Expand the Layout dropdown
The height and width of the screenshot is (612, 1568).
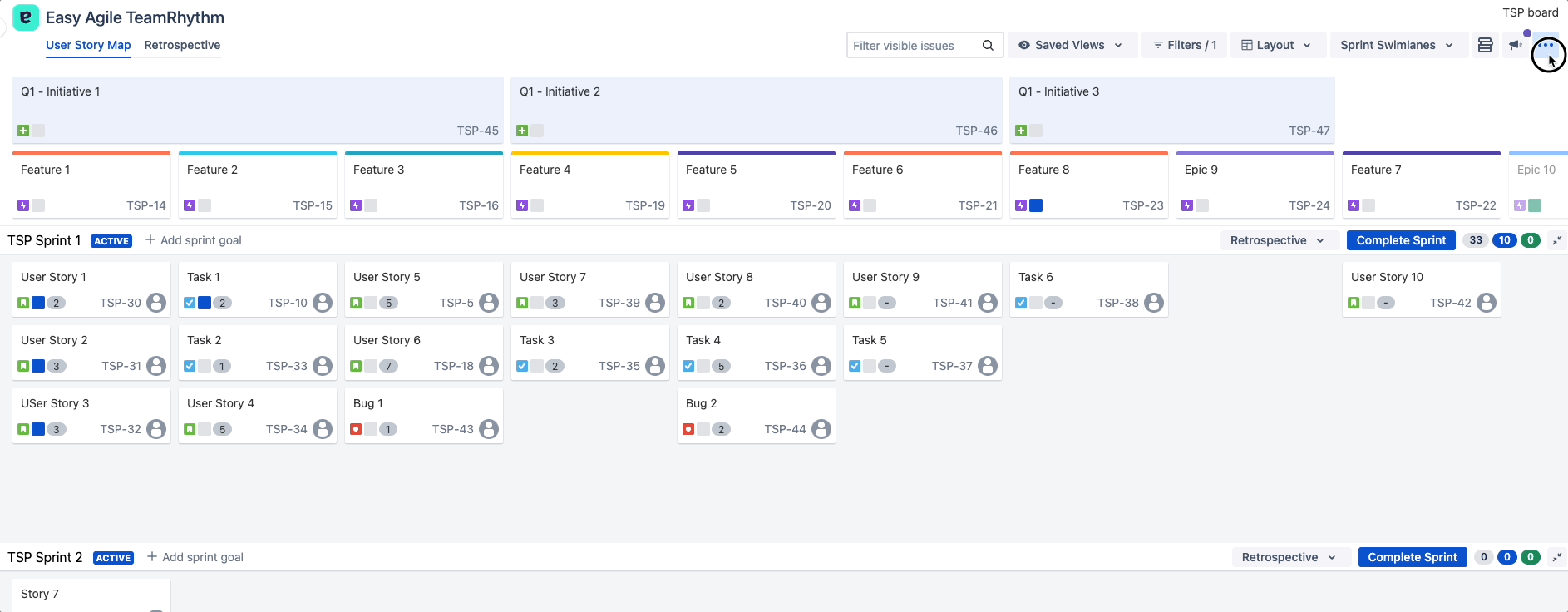pos(1275,45)
